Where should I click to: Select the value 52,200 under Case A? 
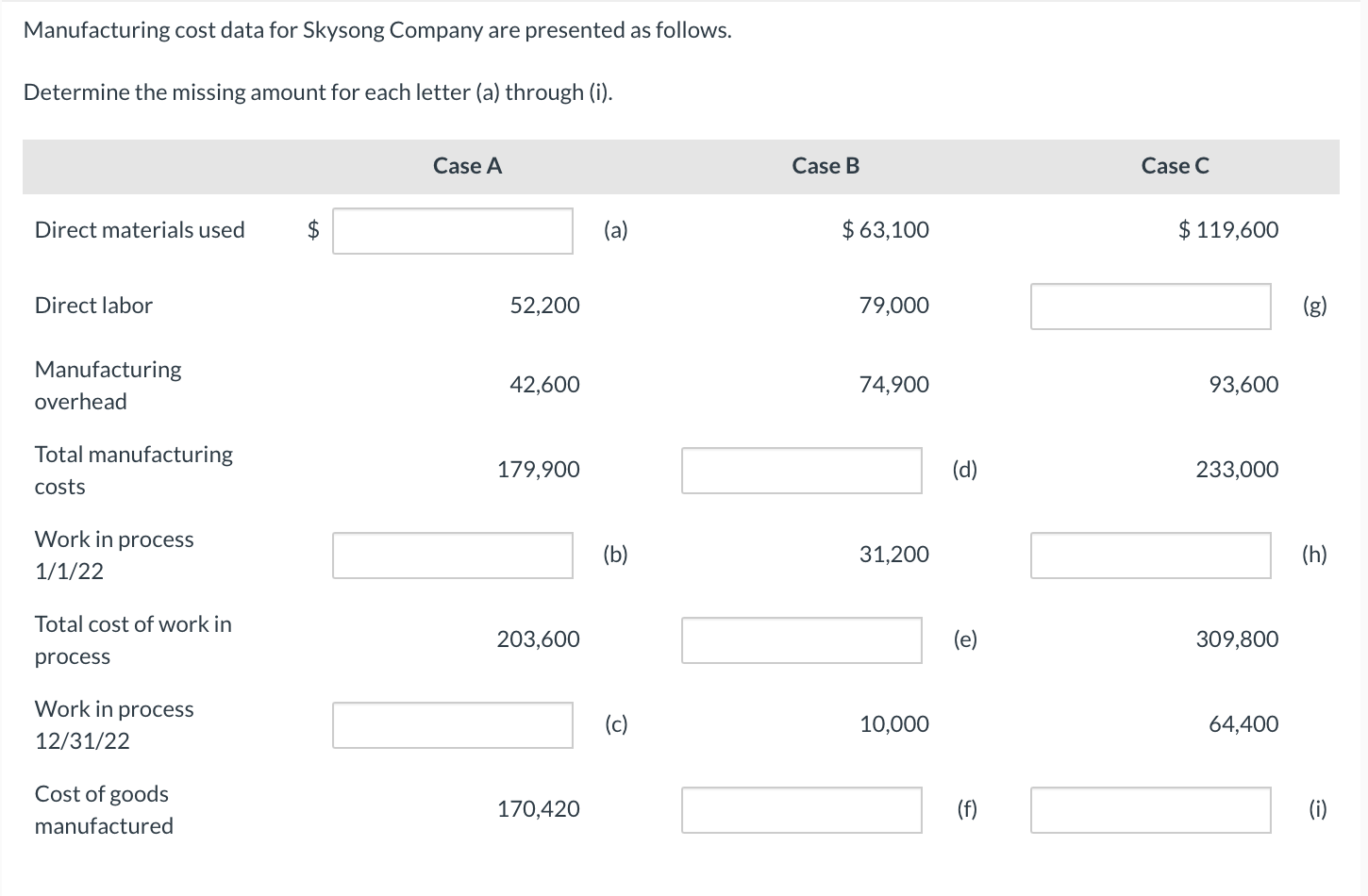click(544, 305)
